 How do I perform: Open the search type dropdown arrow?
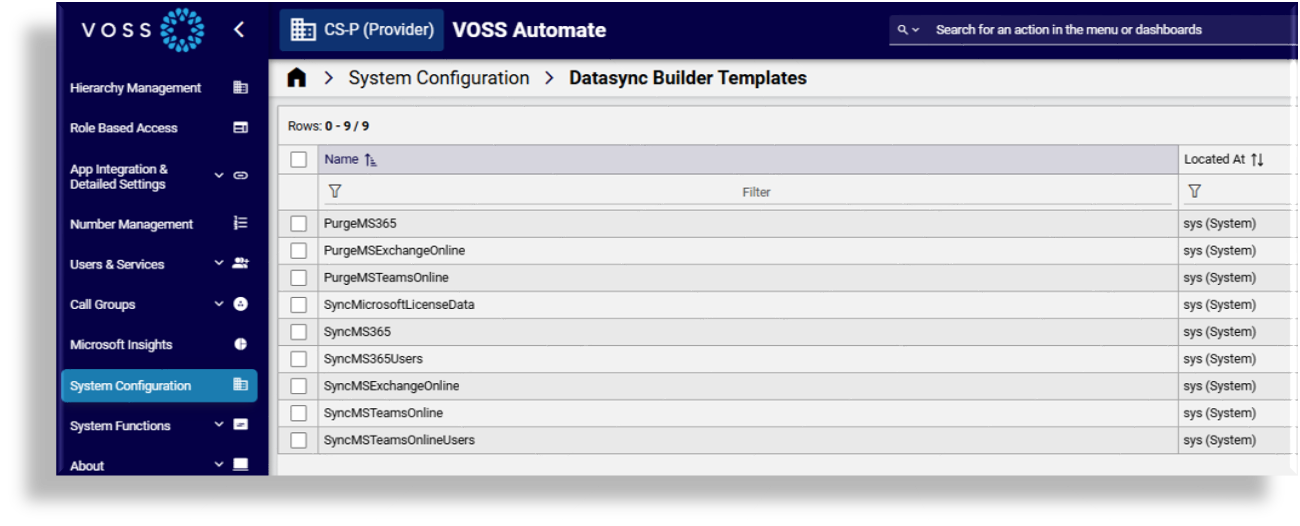(x=915, y=30)
